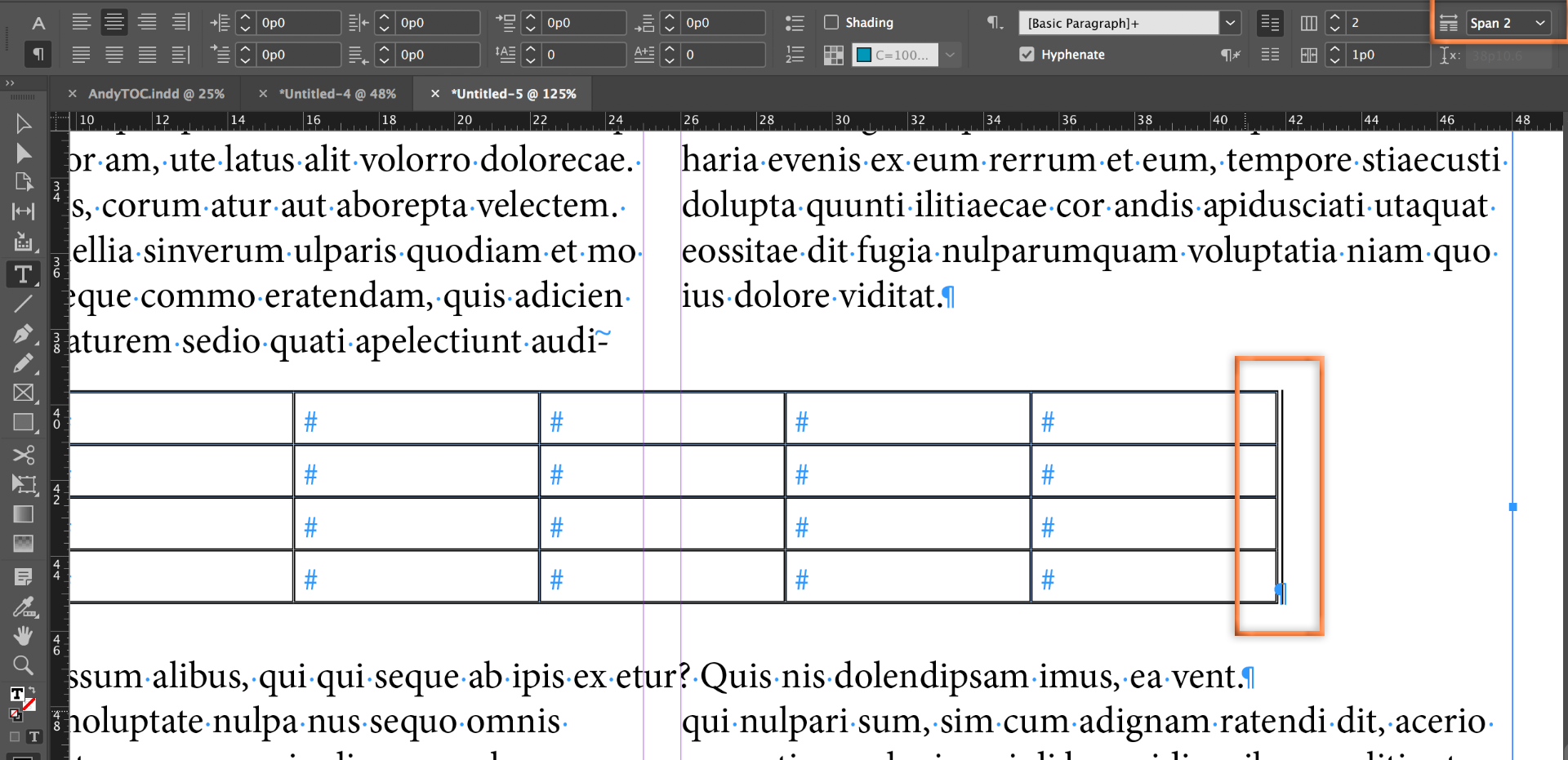Select the Type tool in the toolbox

(x=23, y=274)
